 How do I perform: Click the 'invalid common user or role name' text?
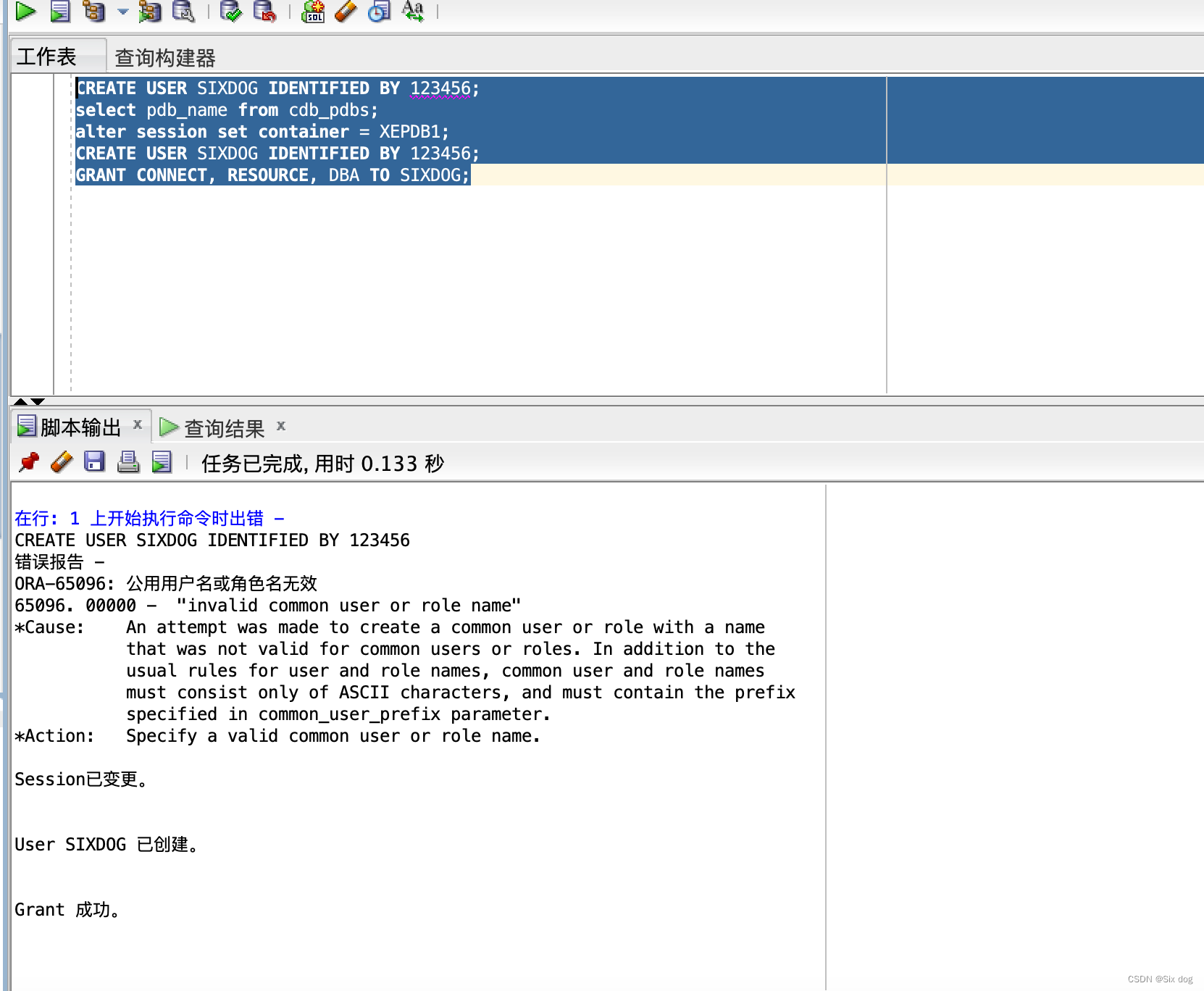point(348,606)
